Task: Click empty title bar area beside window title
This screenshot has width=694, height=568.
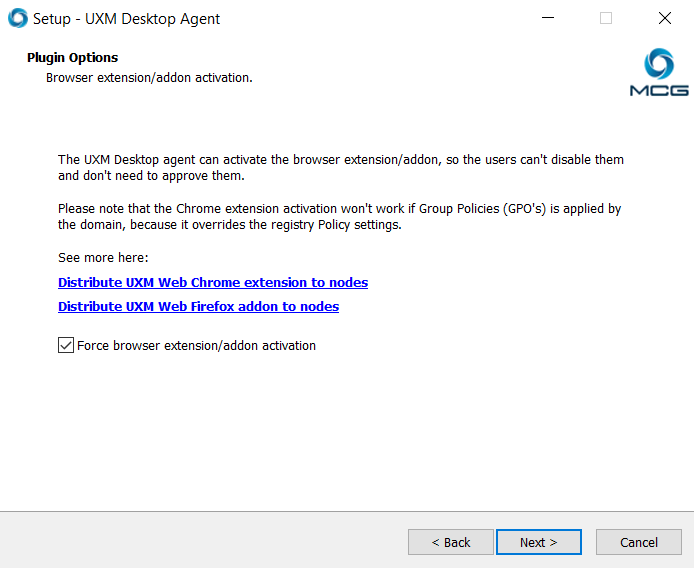Action: [x=380, y=18]
